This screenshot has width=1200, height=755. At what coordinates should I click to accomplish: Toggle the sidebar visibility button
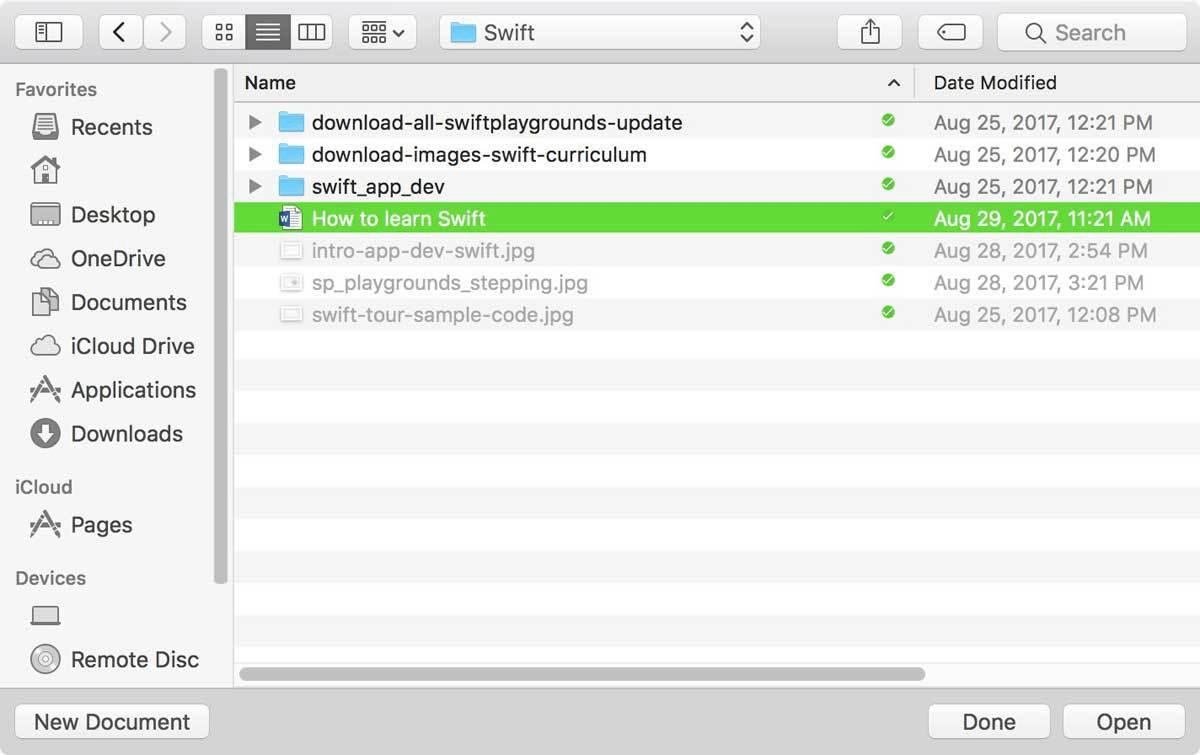pos(47,31)
